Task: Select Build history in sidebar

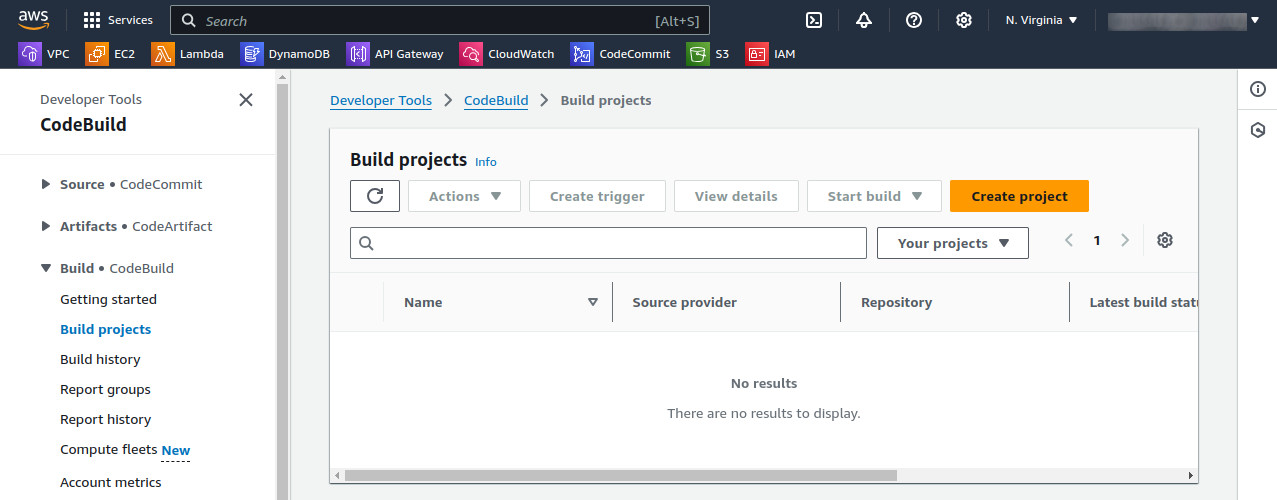Action: point(100,359)
